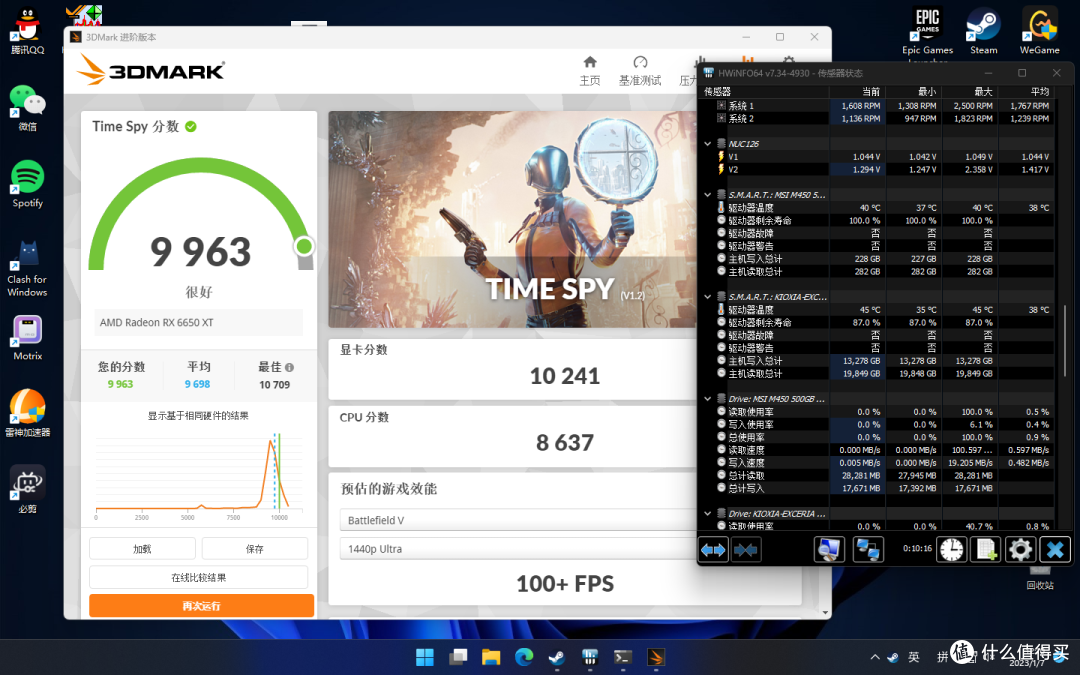This screenshot has height=675, width=1080.
Task: Open Steam desktop shortcut icon
Action: pyautogui.click(x=984, y=31)
